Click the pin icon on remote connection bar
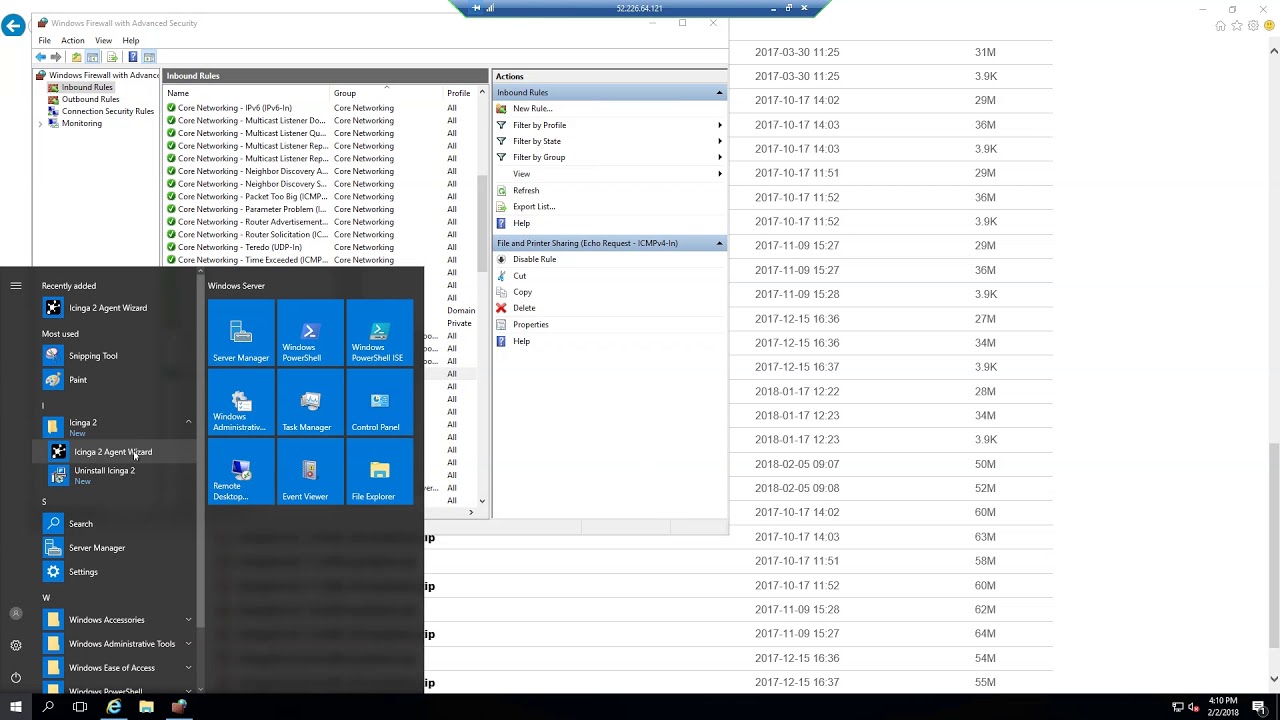Image resolution: width=1280 pixels, height=720 pixels. tap(476, 8)
